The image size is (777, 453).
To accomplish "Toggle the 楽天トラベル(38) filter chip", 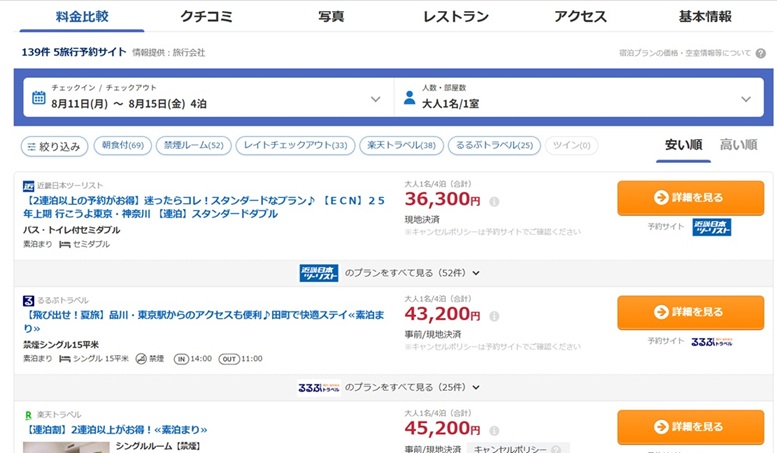I will pyautogui.click(x=401, y=145).
